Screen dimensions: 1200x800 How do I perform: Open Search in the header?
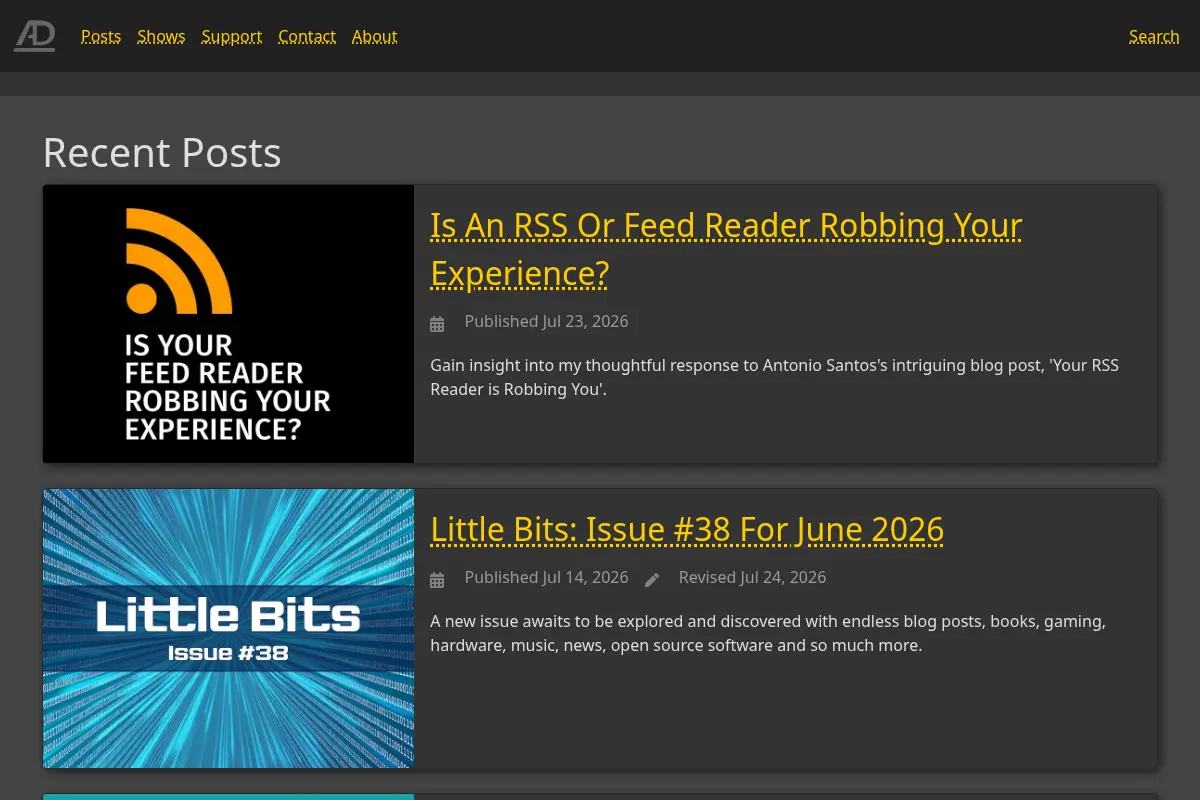click(1154, 36)
